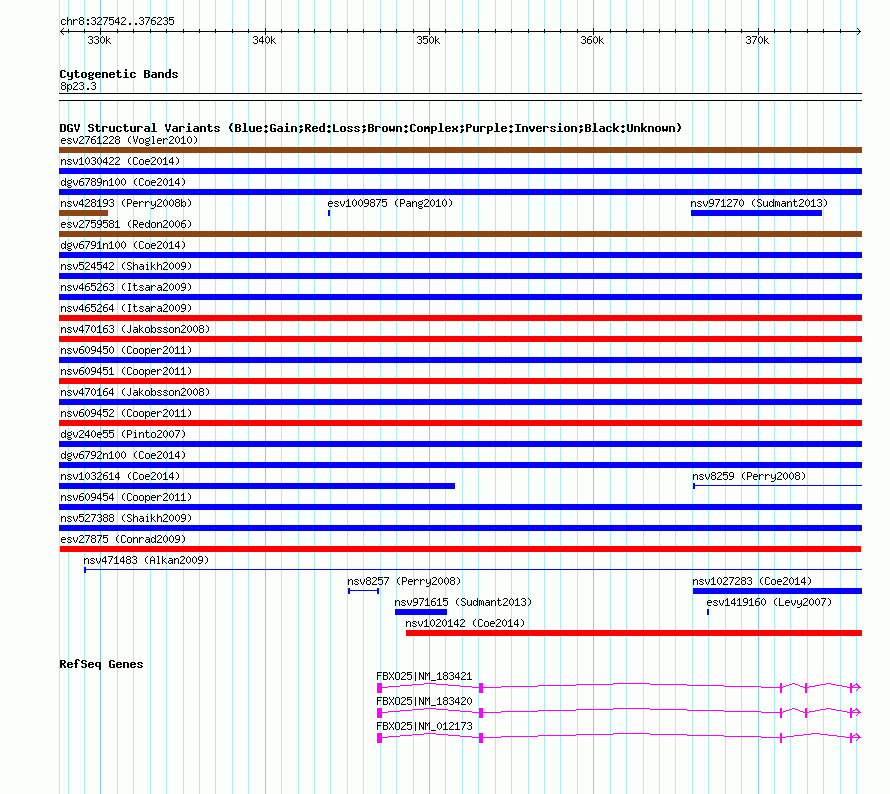Click the 350k ruler tick label
The height and width of the screenshot is (794, 890).
click(428, 40)
